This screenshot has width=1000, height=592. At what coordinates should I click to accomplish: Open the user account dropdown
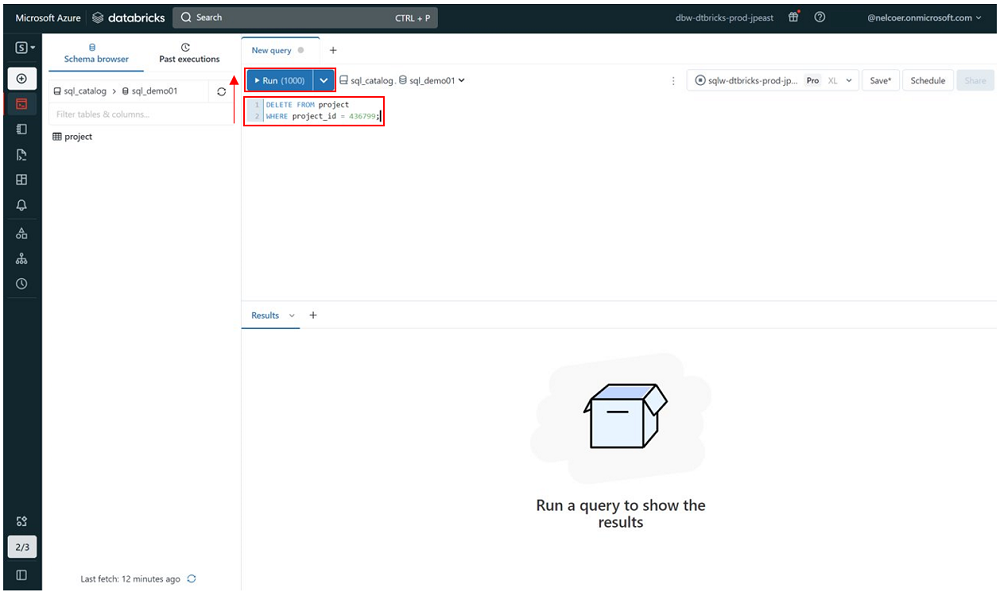click(923, 18)
